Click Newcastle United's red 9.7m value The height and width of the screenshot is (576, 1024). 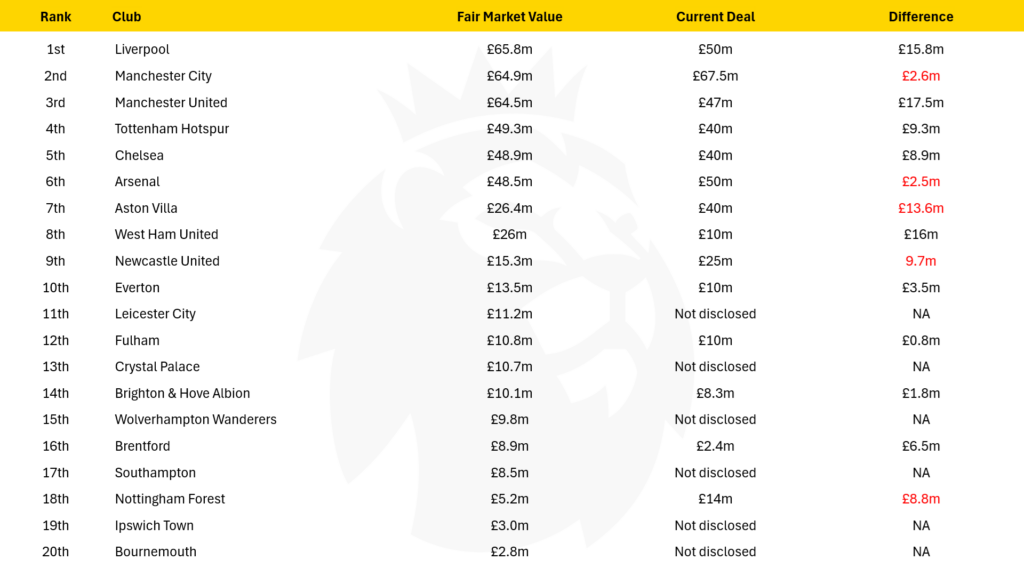(921, 261)
